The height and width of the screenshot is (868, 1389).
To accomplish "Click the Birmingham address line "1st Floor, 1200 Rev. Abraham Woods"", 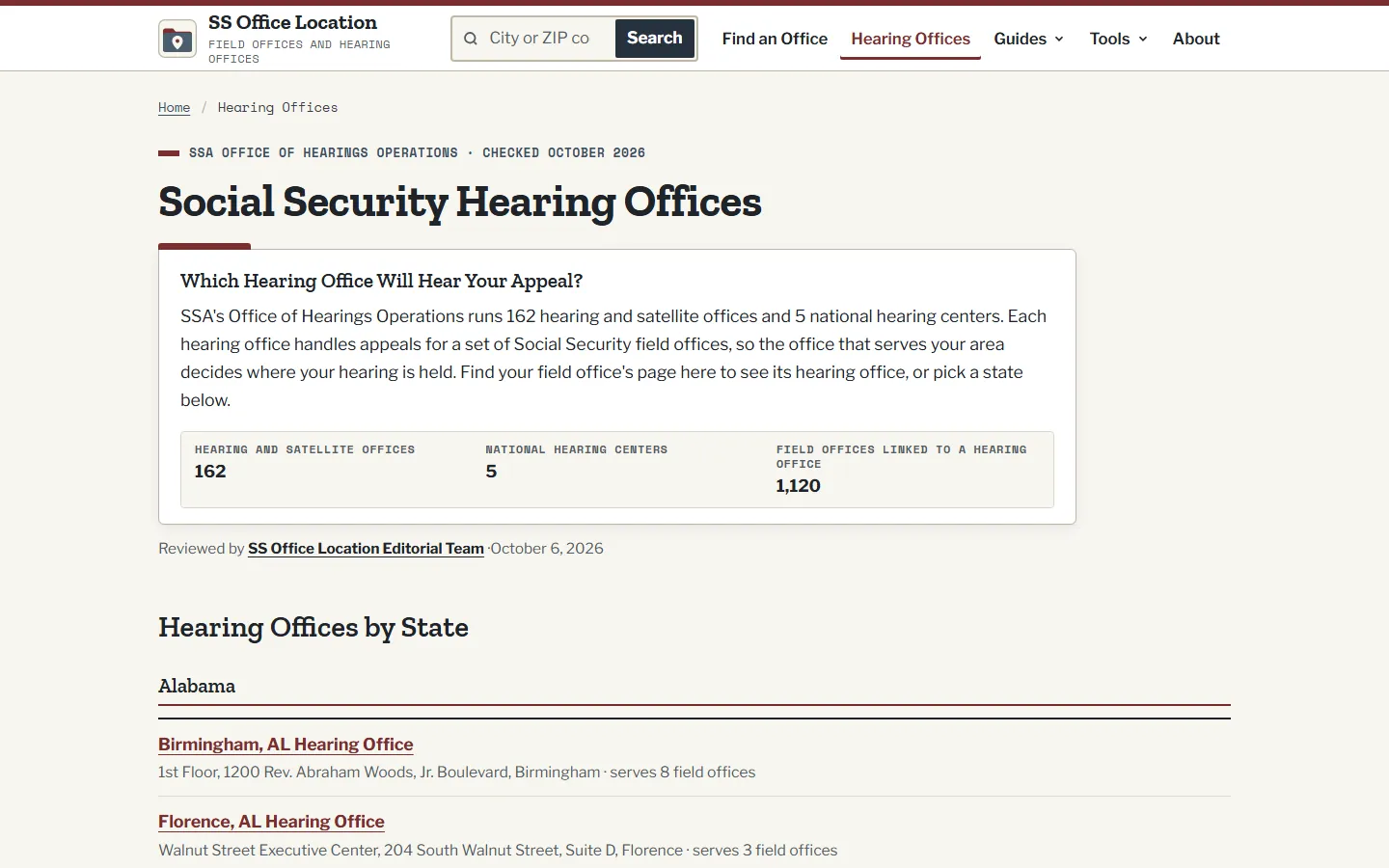I will [456, 773].
